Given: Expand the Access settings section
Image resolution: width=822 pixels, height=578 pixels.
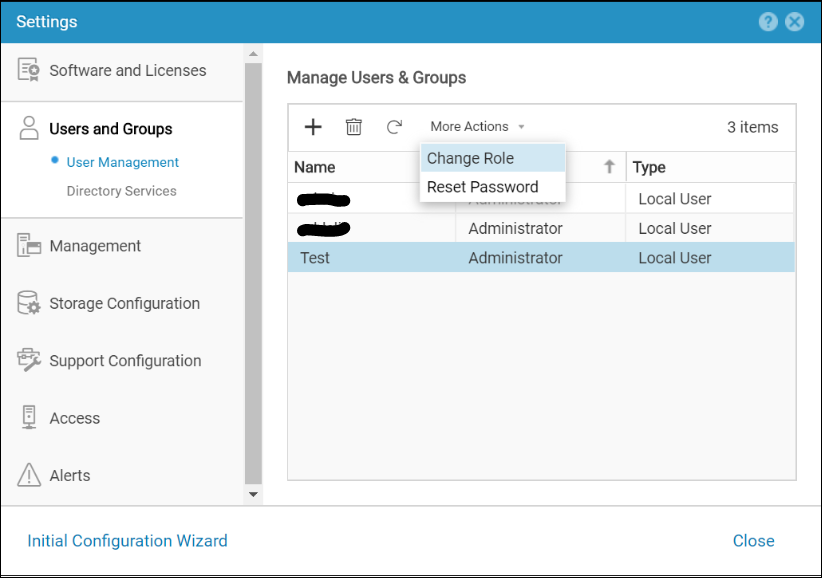Looking at the screenshot, I should click(75, 418).
